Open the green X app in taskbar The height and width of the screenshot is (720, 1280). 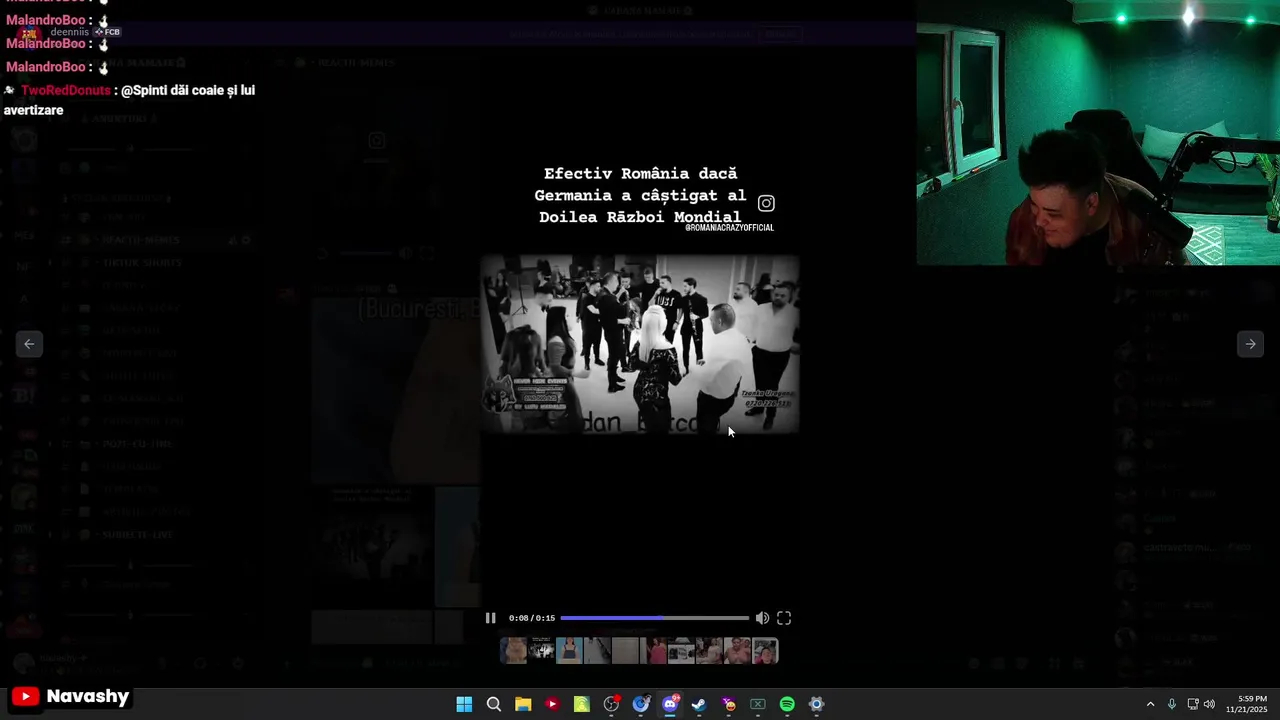coord(758,704)
